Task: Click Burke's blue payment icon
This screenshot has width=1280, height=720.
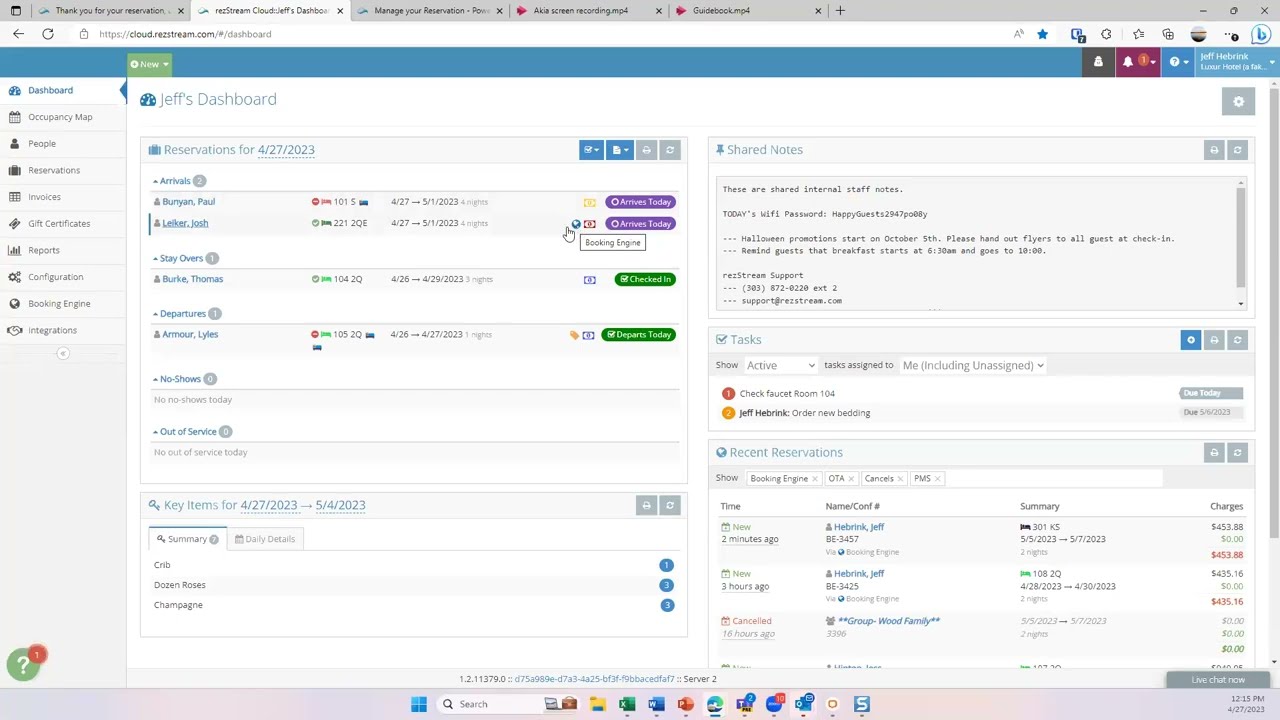Action: pos(589,280)
